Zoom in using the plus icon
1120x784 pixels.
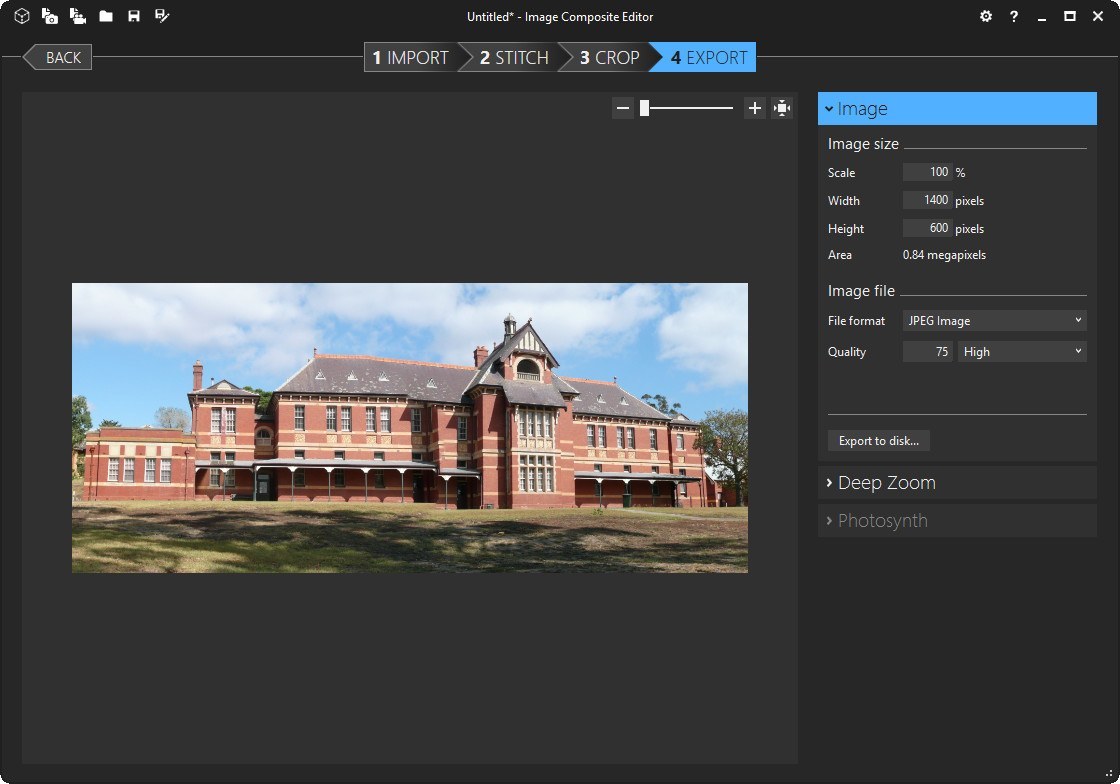(x=755, y=107)
